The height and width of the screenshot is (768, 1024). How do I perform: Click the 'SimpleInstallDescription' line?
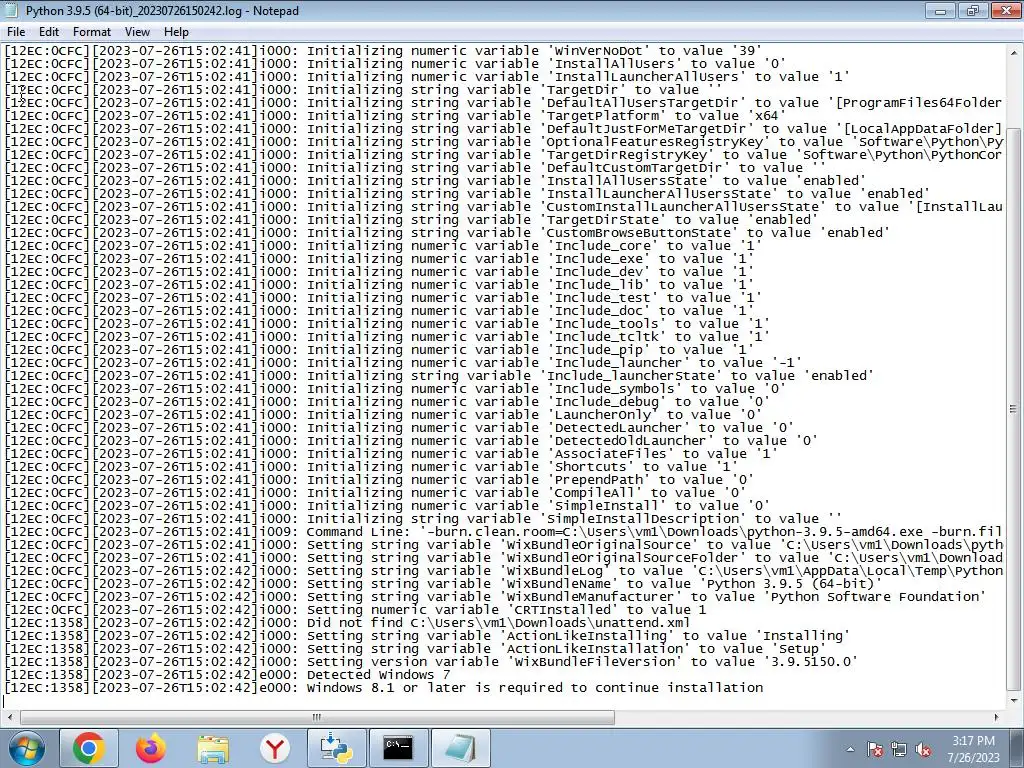click(423, 519)
